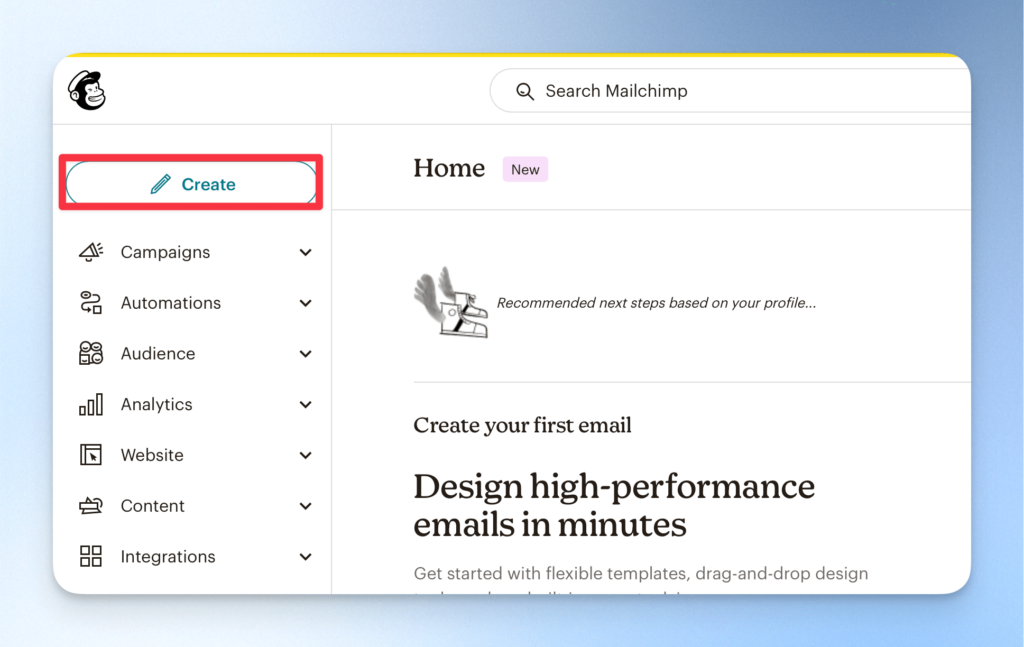This screenshot has width=1024, height=647.
Task: Click the Analytics bar chart icon
Action: tap(91, 404)
